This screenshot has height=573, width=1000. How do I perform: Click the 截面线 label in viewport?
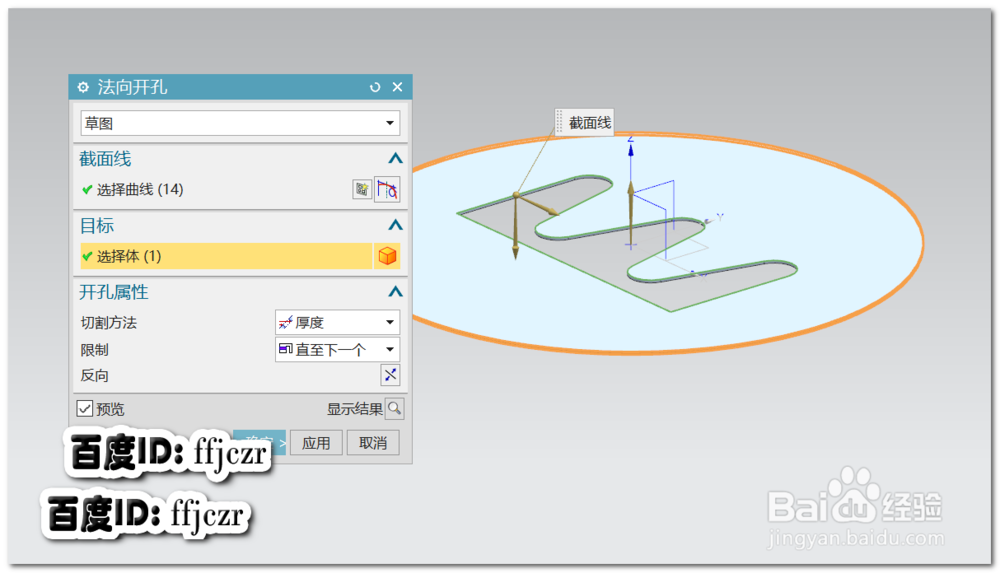tap(589, 123)
